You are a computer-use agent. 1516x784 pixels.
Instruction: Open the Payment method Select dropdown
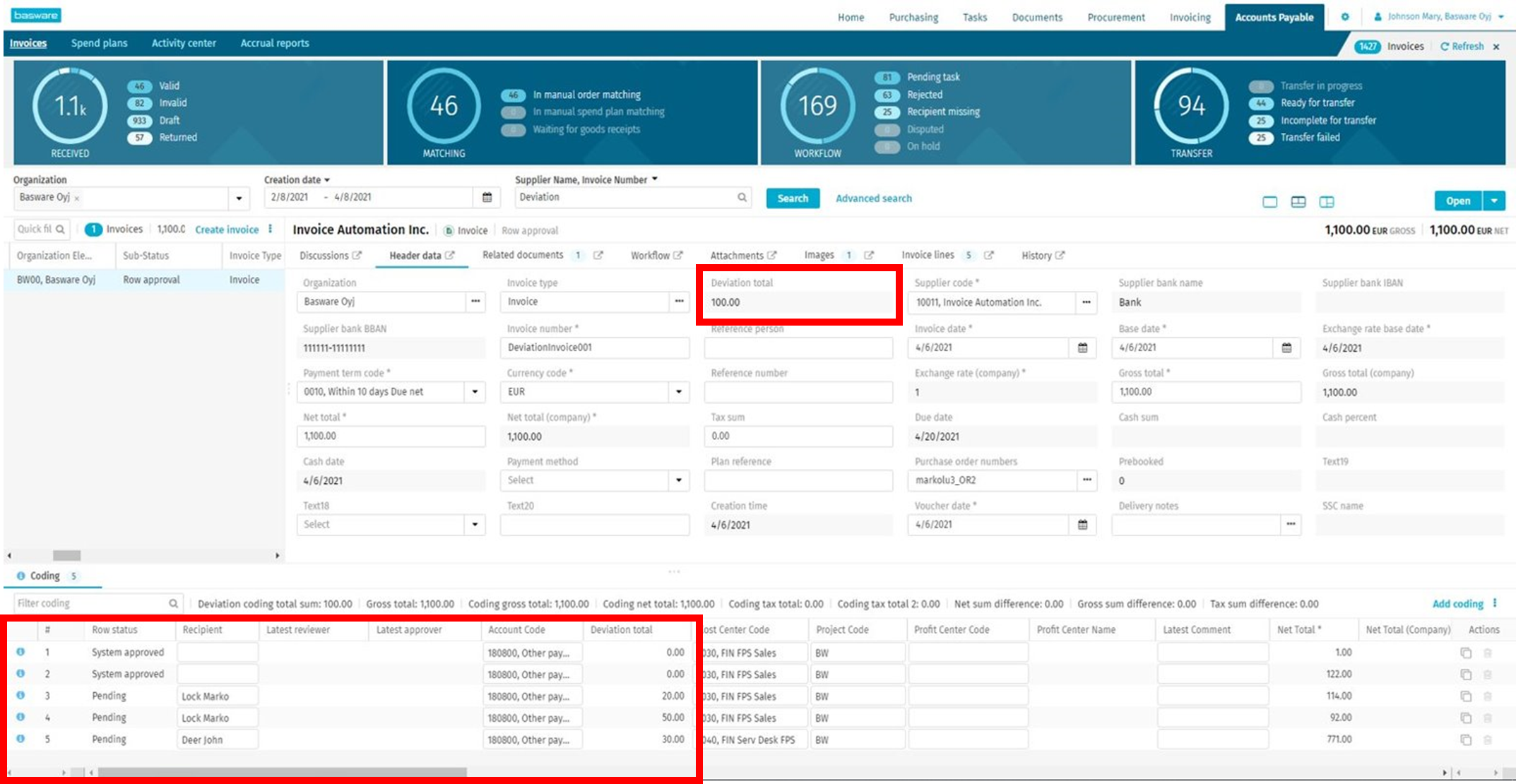point(680,480)
